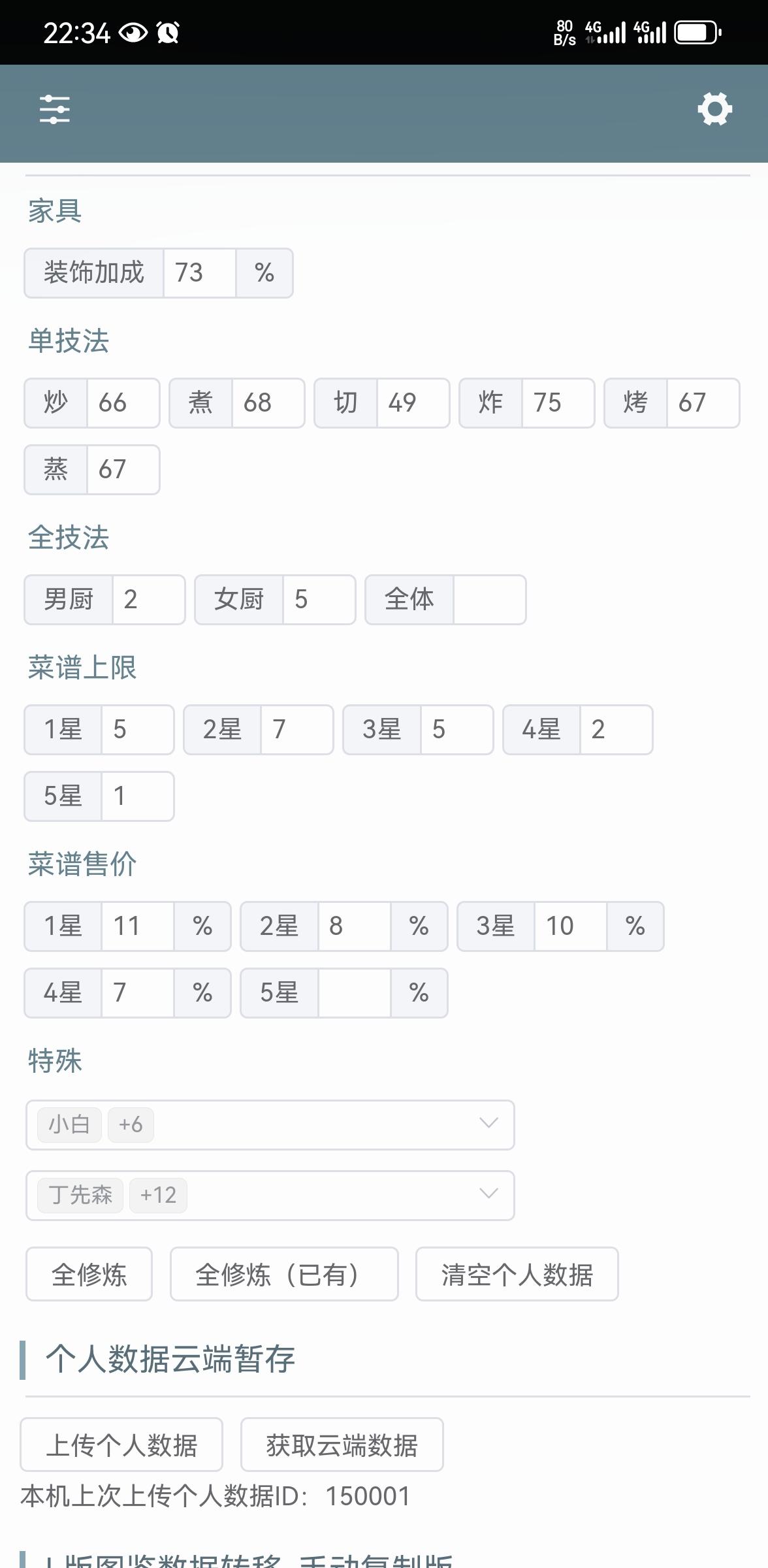Edit the 4星 recipe limit field
Image resolution: width=768 pixels, height=1568 pixels.
click(x=615, y=730)
